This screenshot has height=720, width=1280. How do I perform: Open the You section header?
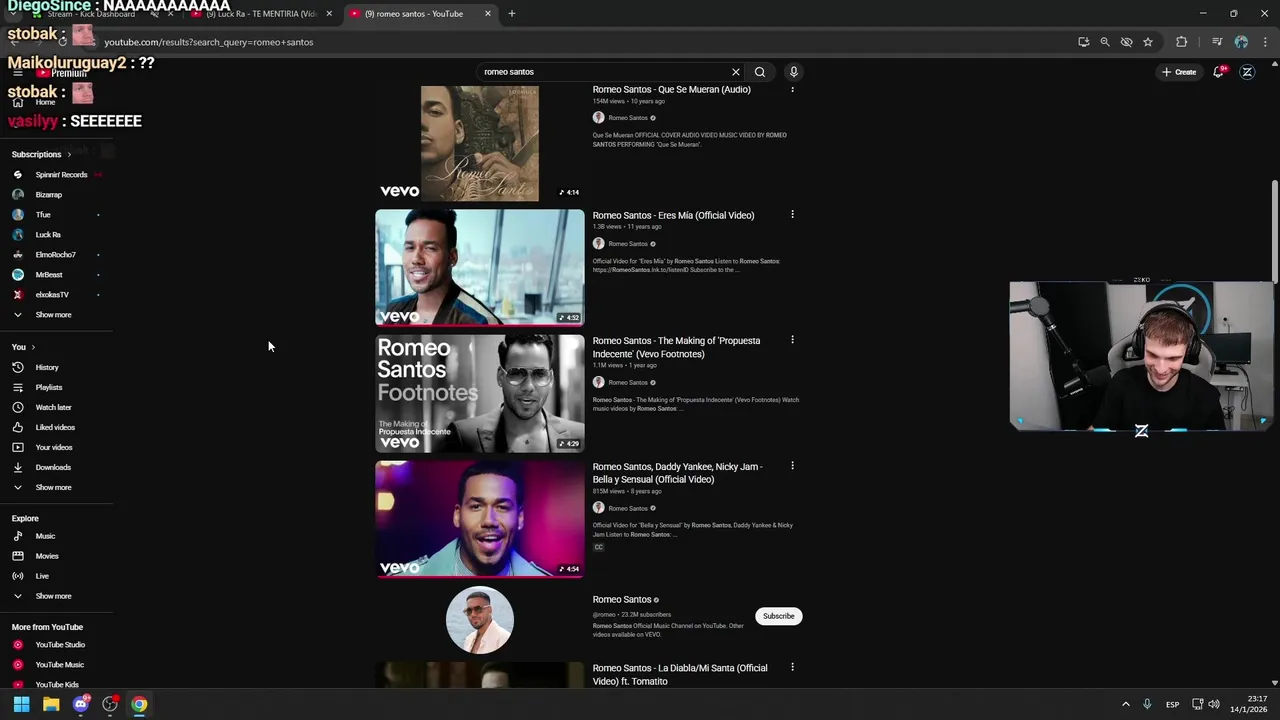[23, 347]
